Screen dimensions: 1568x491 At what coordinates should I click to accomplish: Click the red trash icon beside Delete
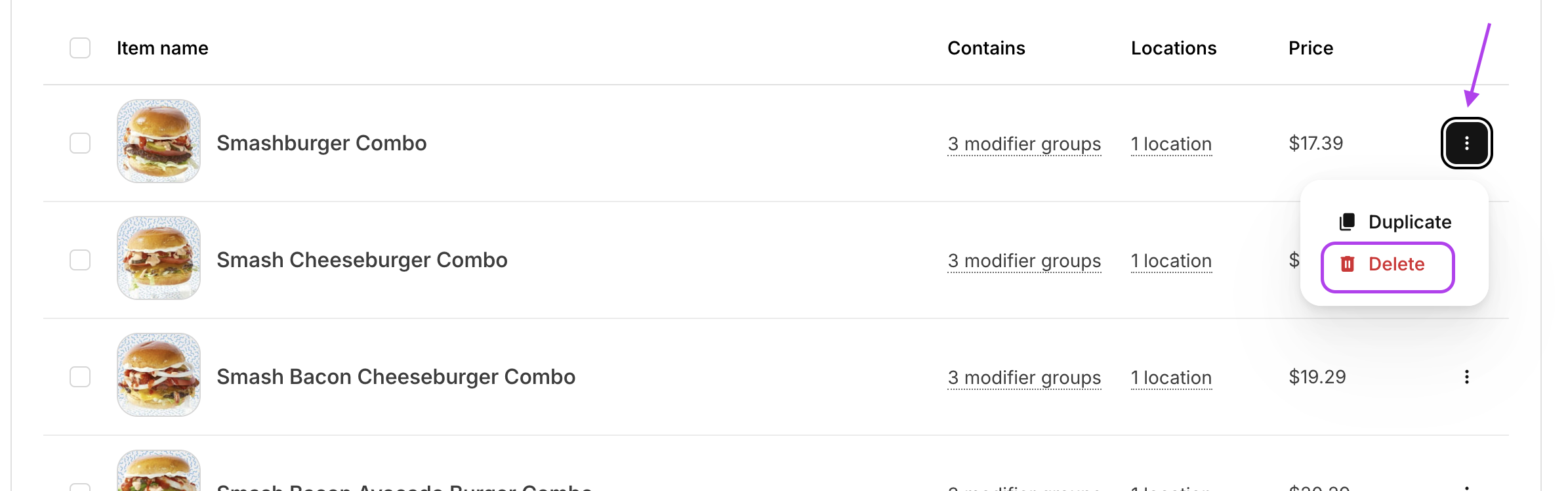coord(1347,264)
